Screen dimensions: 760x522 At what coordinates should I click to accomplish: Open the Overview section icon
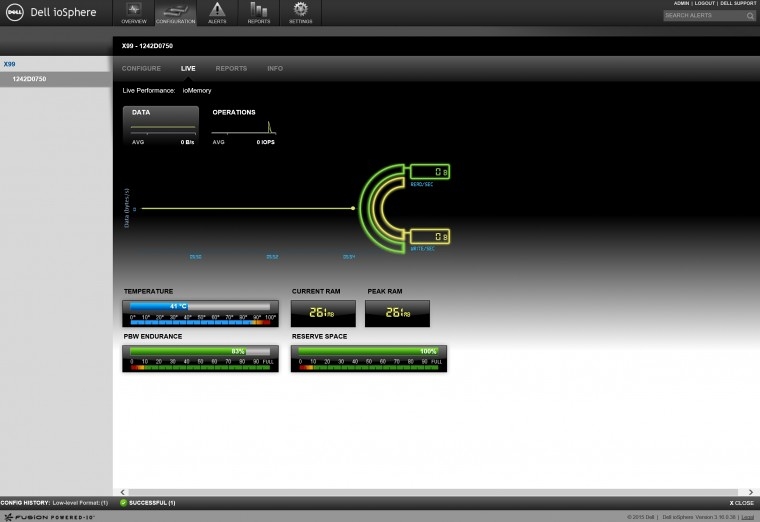134,13
